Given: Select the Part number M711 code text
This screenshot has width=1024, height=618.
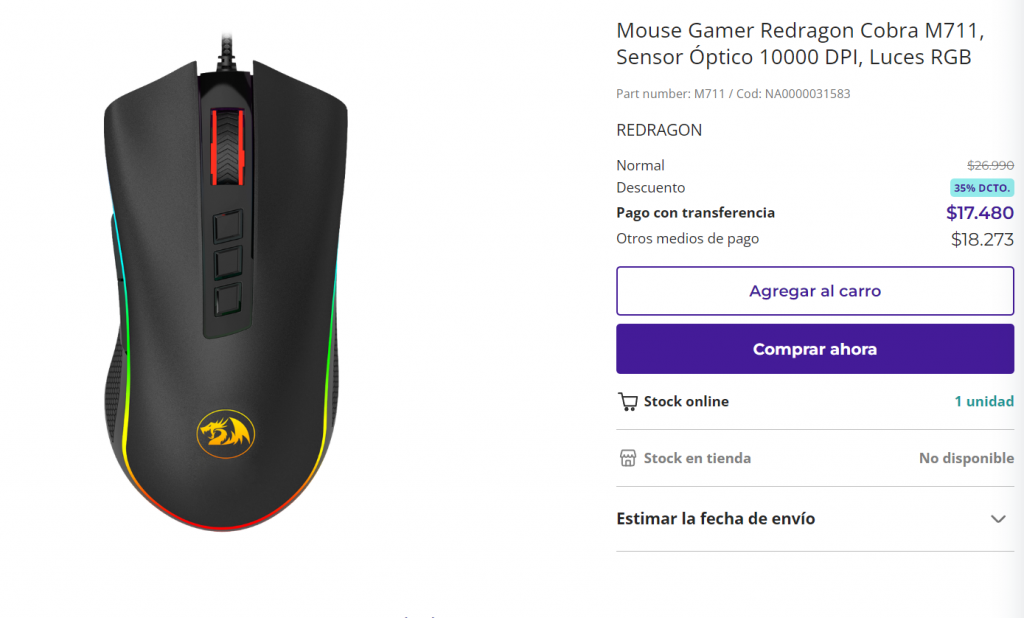Looking at the screenshot, I should pyautogui.click(x=733, y=93).
